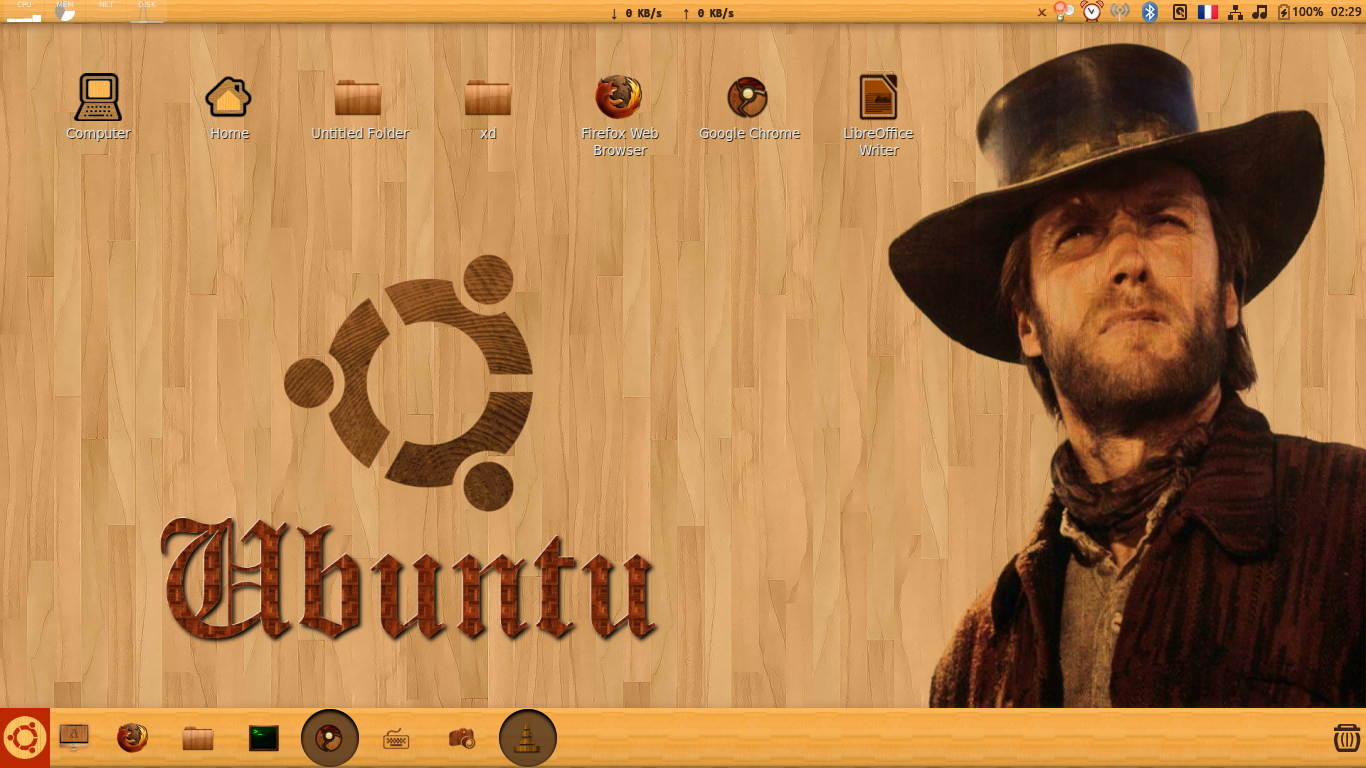1366x768 pixels.
Task: Open the battery 100% power menu
Action: tap(1300, 12)
